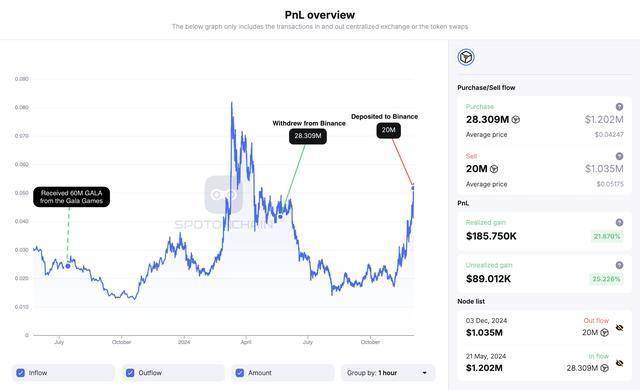The width and height of the screenshot is (640, 390).
Task: Open the Realized gain help icon
Action: tap(619, 222)
